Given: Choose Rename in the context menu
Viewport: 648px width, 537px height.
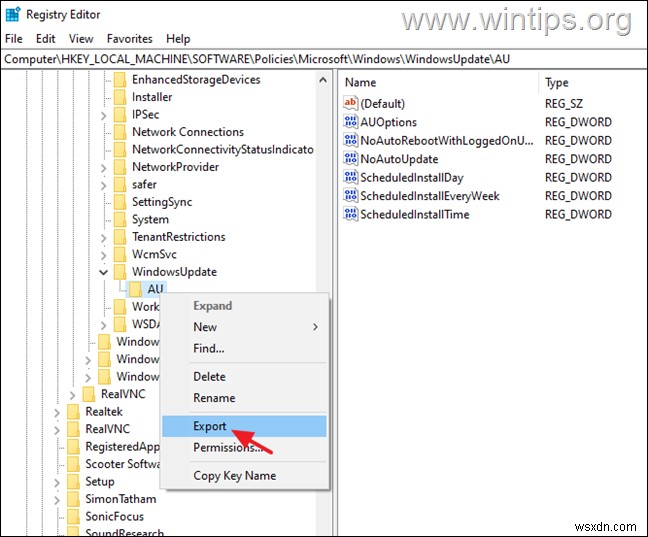Looking at the screenshot, I should [244, 398].
